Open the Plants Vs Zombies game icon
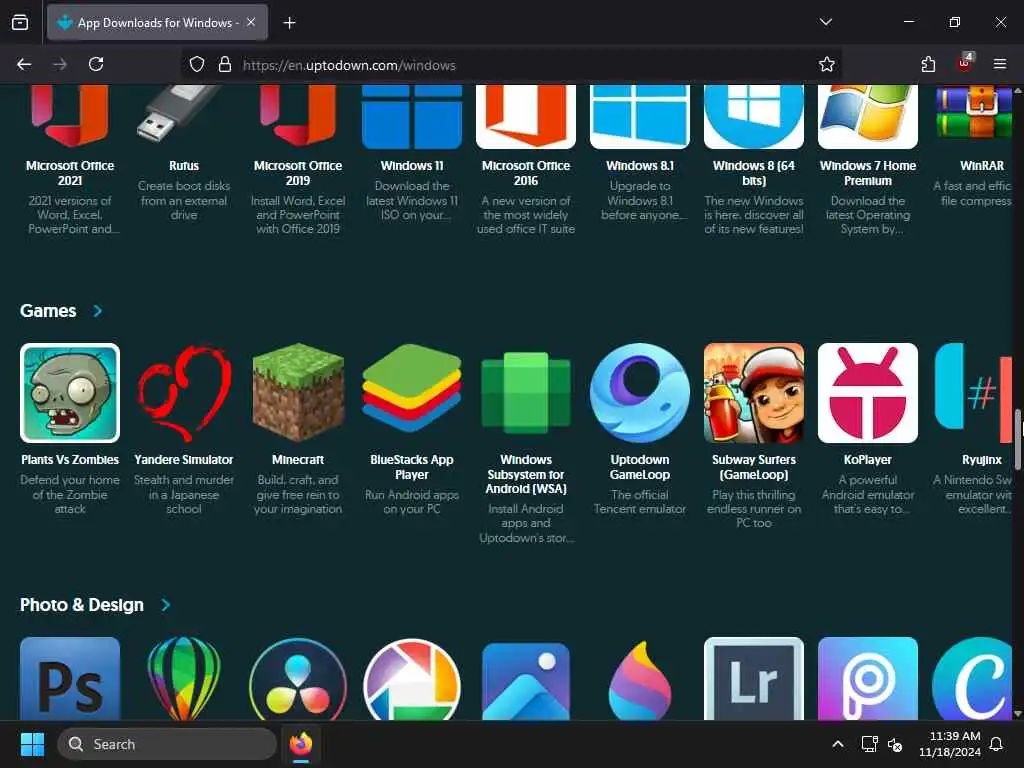Image resolution: width=1024 pixels, height=768 pixels. click(70, 392)
